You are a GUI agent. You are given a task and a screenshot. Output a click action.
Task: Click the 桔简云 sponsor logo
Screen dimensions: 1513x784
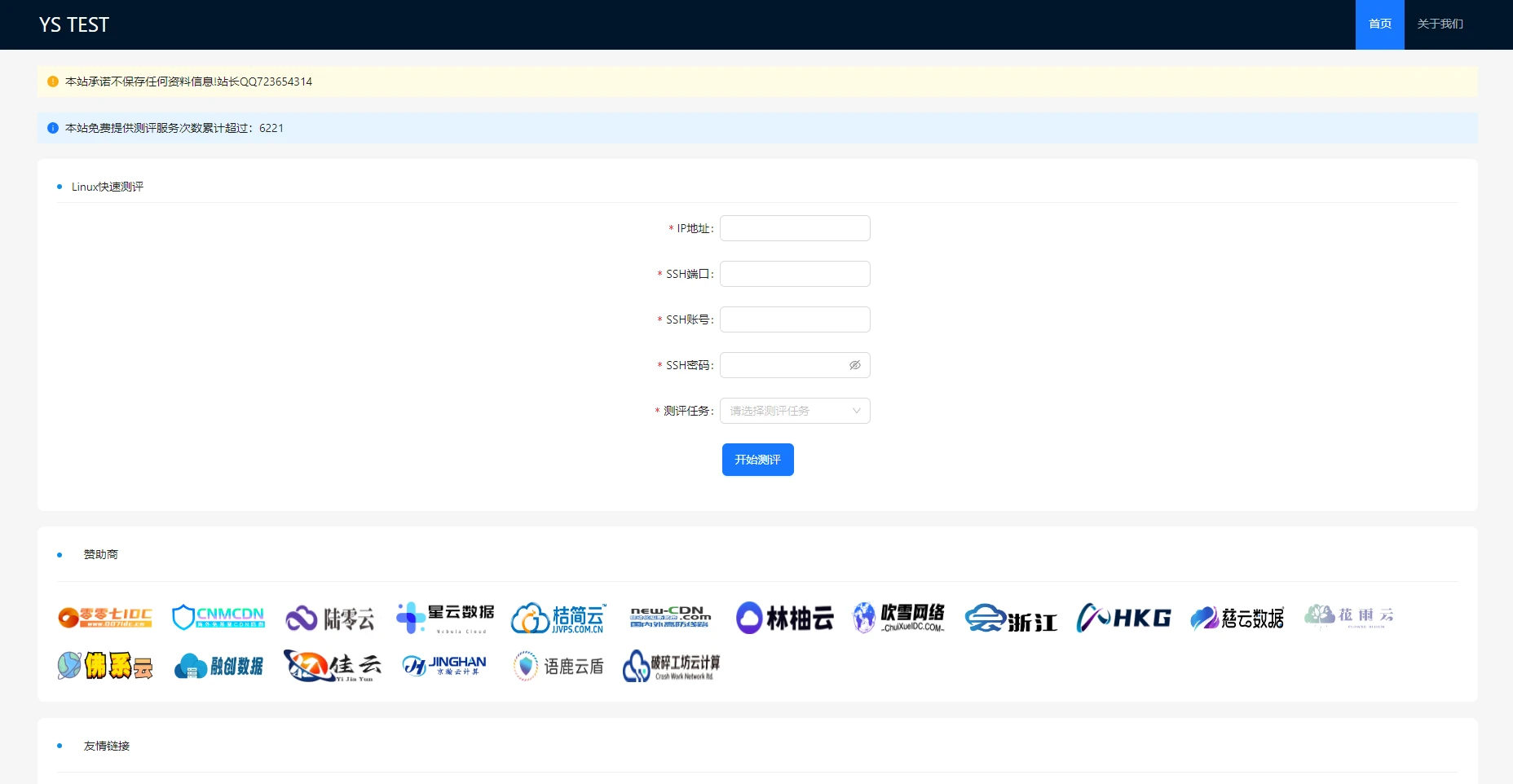pos(559,619)
